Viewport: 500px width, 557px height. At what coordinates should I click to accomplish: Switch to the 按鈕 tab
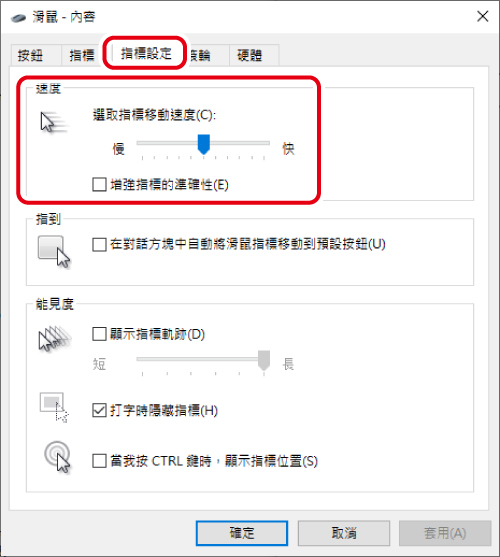tap(31, 55)
